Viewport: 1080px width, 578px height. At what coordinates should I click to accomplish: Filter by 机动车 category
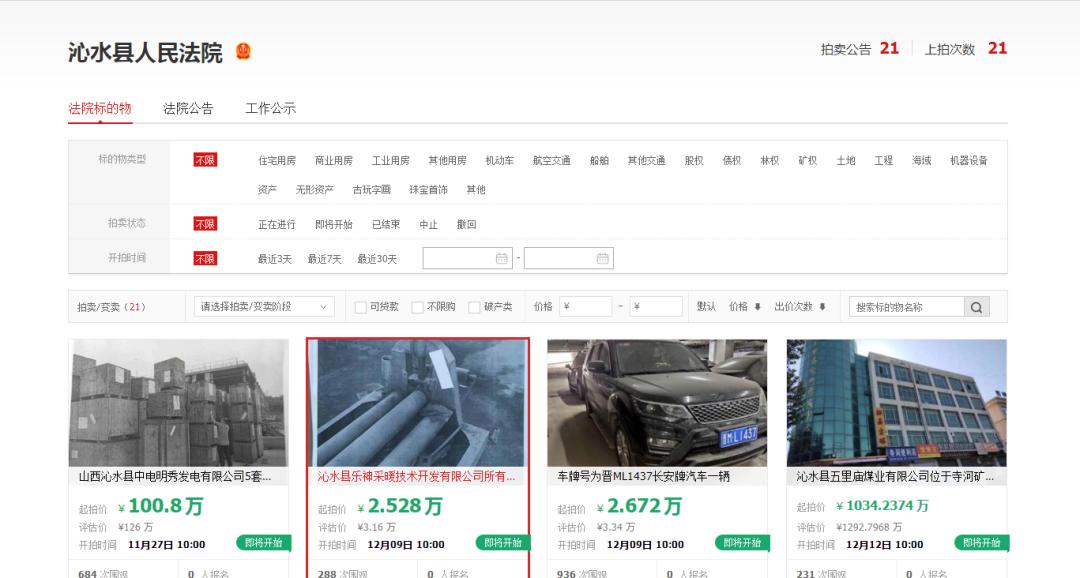tap(499, 161)
